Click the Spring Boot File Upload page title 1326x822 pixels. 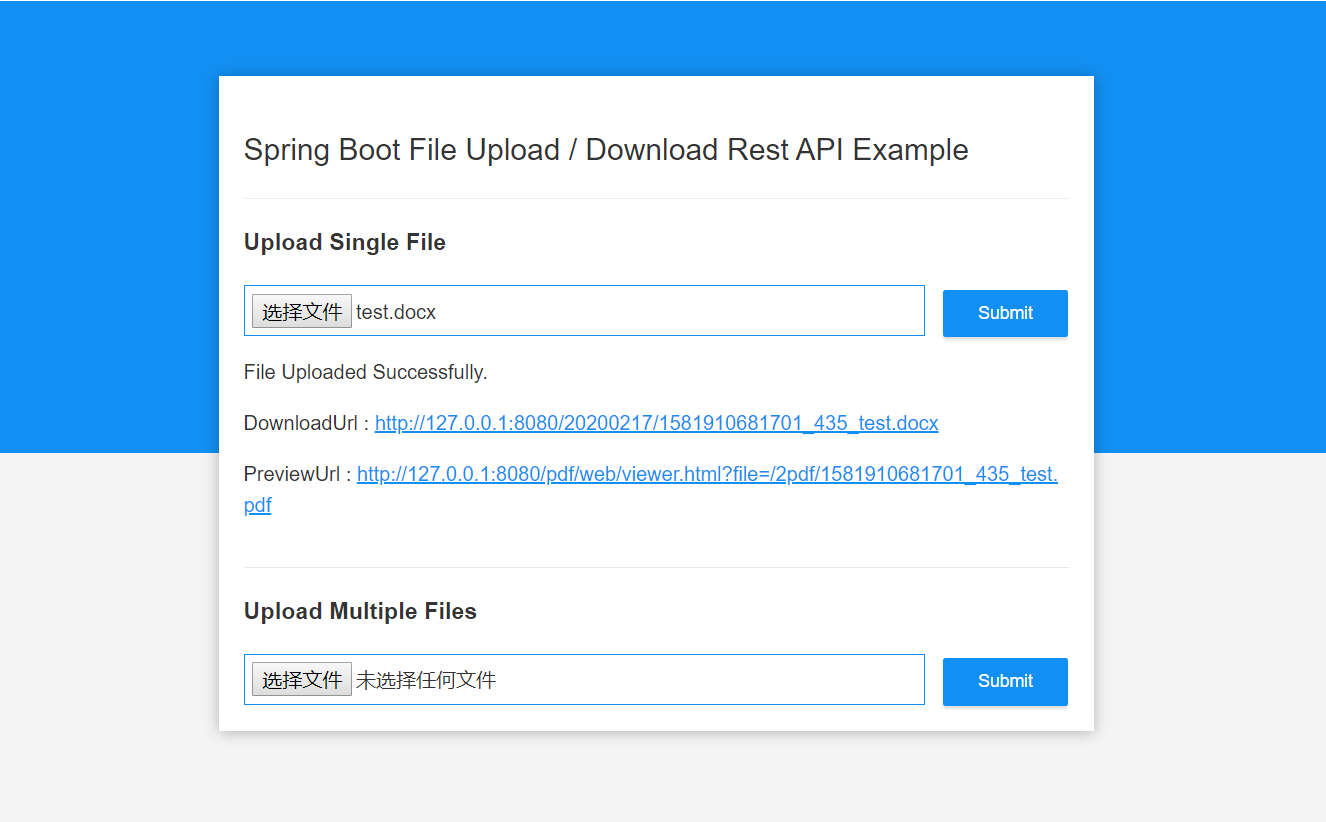click(606, 150)
